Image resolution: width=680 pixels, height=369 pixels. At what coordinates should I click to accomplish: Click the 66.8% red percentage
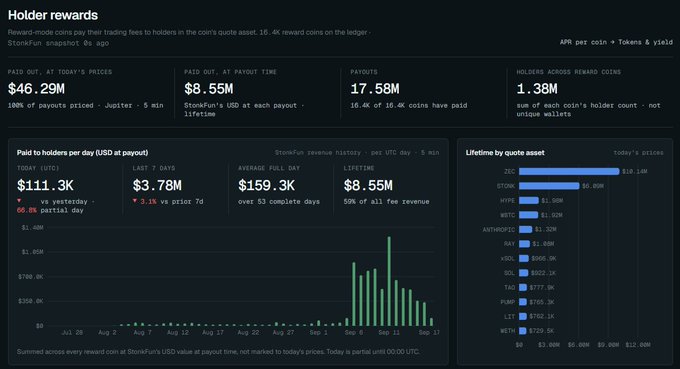coord(26,210)
